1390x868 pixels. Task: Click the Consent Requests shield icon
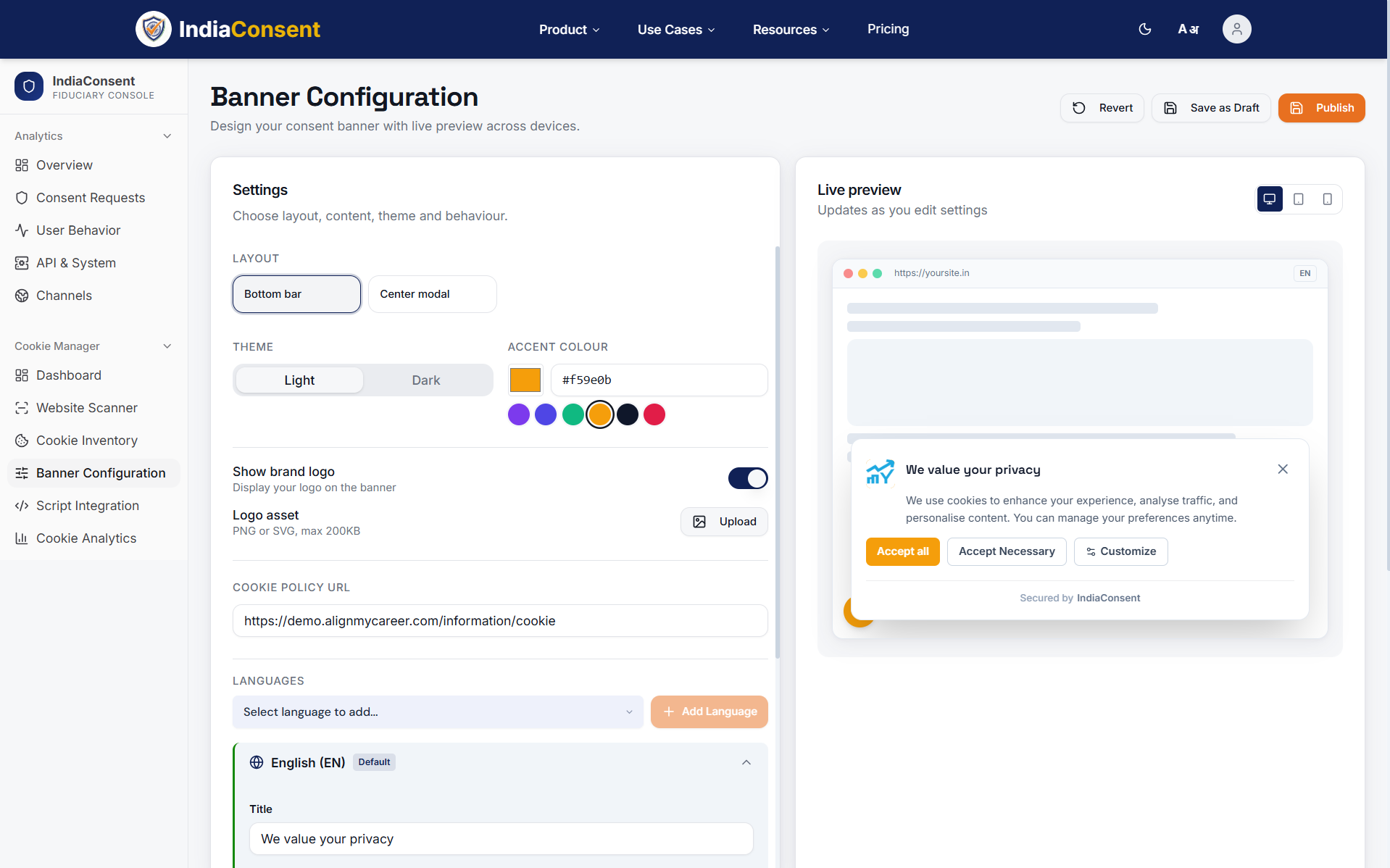point(22,198)
